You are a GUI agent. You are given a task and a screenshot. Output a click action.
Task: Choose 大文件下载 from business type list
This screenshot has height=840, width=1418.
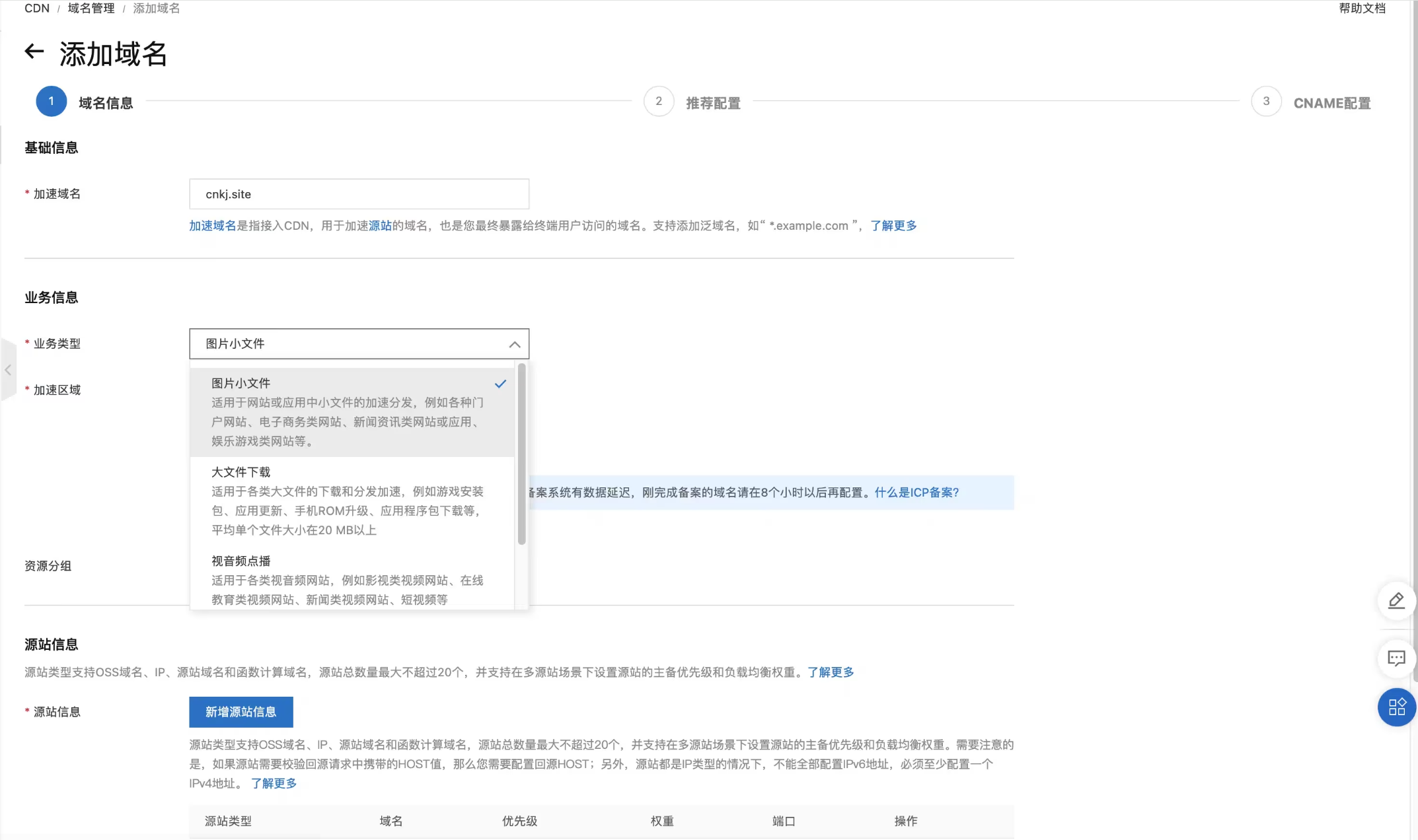coord(350,500)
